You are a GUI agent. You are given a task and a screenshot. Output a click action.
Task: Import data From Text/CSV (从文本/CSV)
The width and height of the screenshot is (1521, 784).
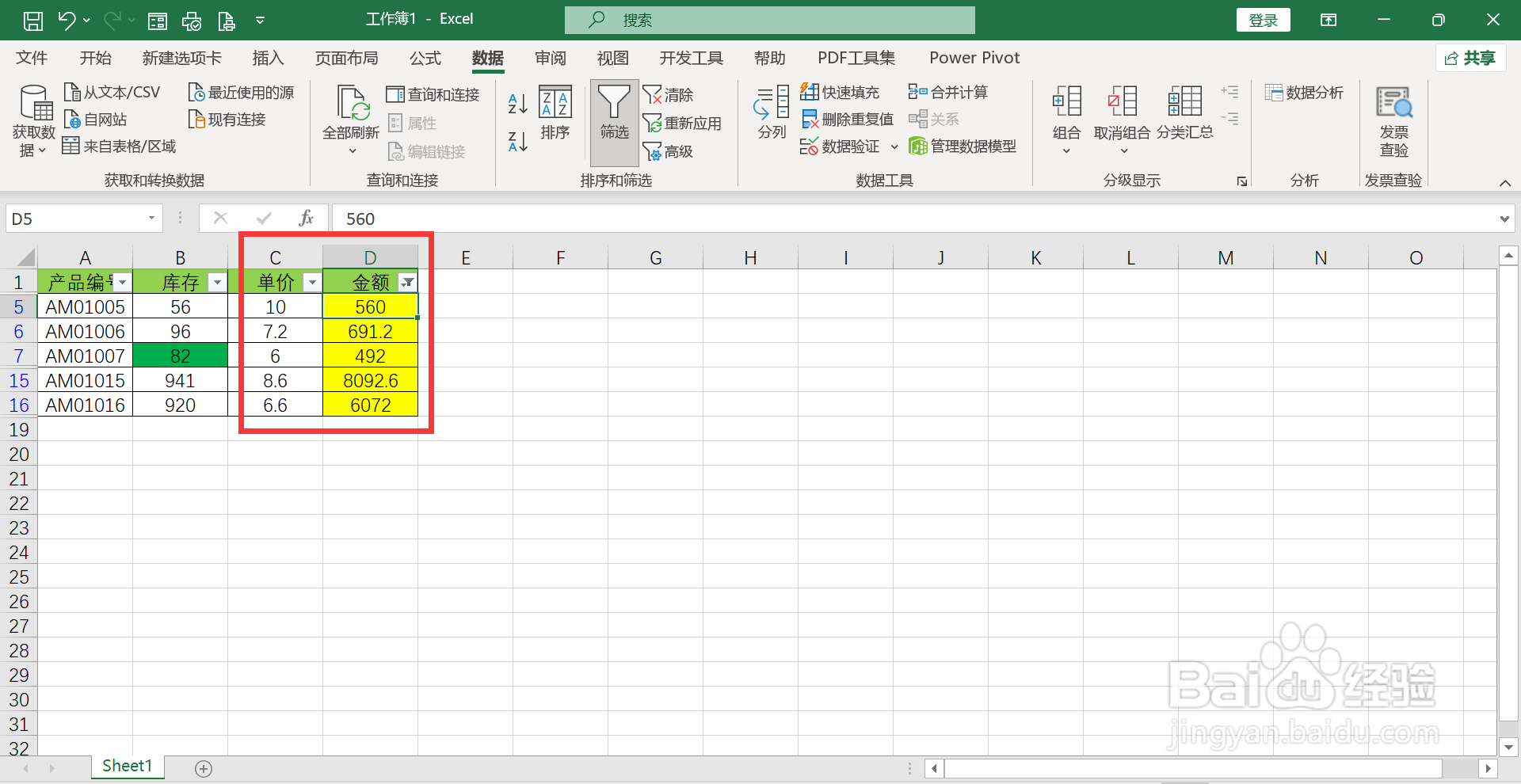(112, 93)
